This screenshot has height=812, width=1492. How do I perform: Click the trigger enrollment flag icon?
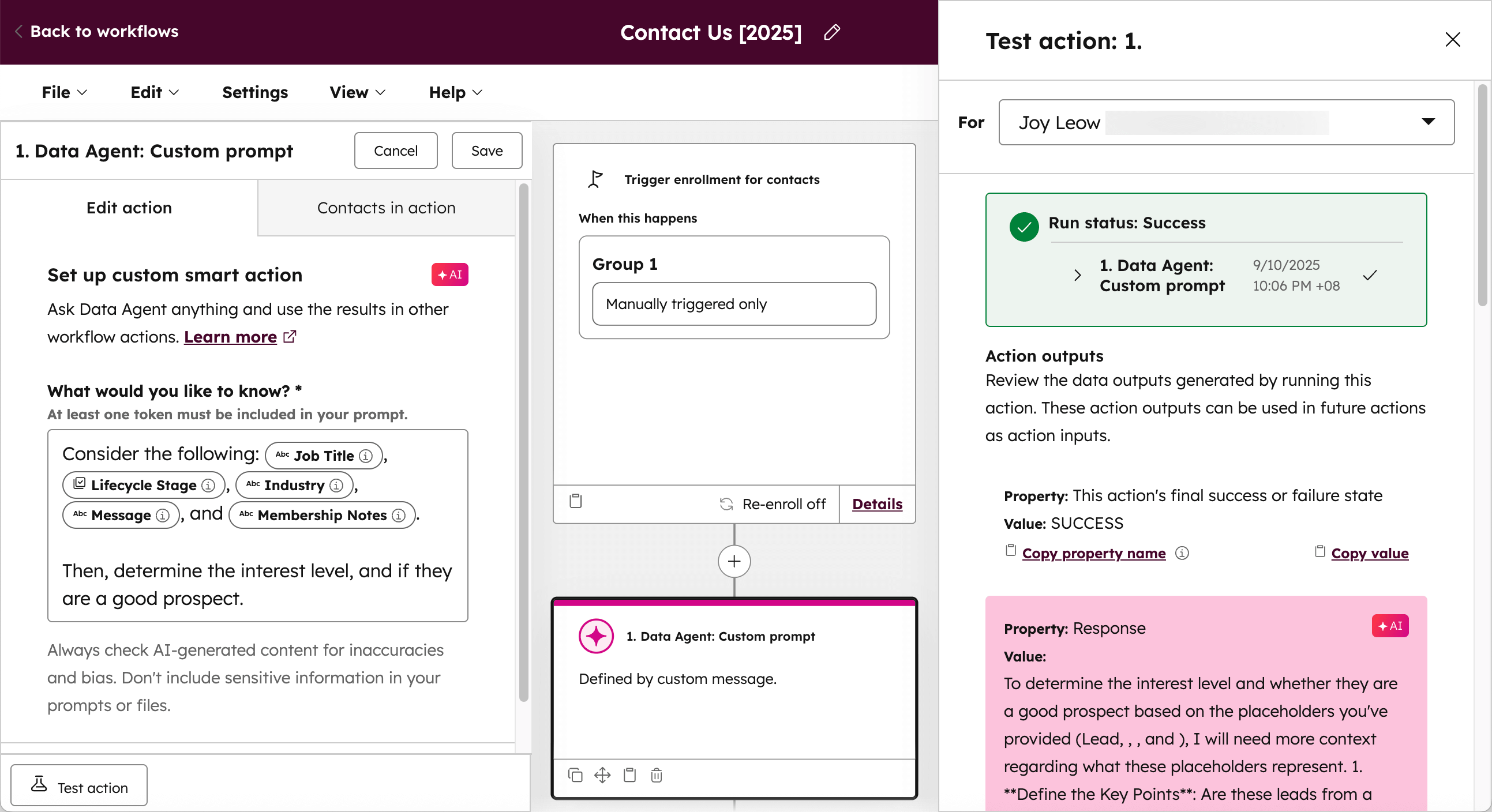click(x=594, y=179)
